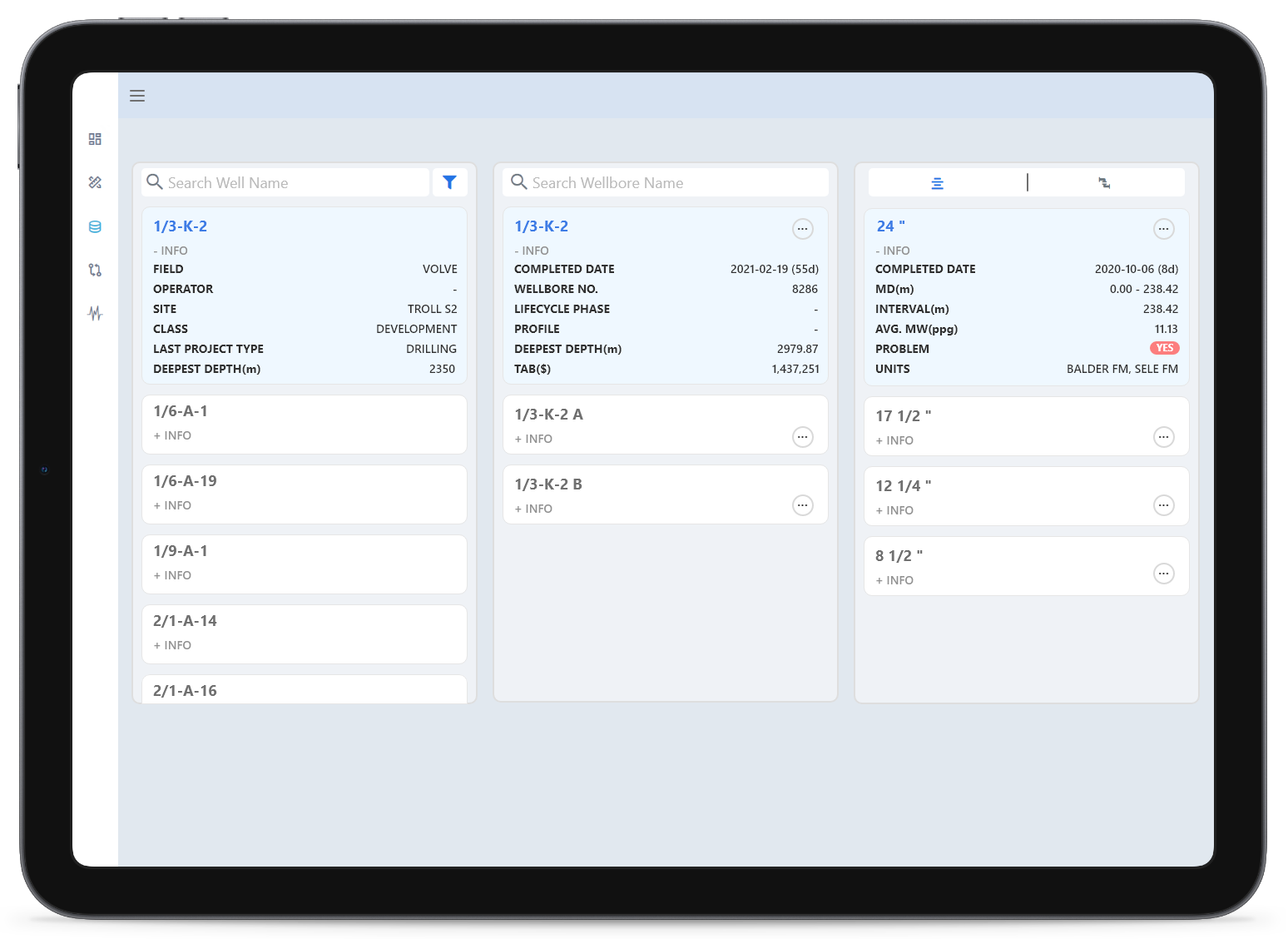Expand INFO for wellbore 1/3-K-2 A
The height and width of the screenshot is (939, 1288).
tap(533, 439)
